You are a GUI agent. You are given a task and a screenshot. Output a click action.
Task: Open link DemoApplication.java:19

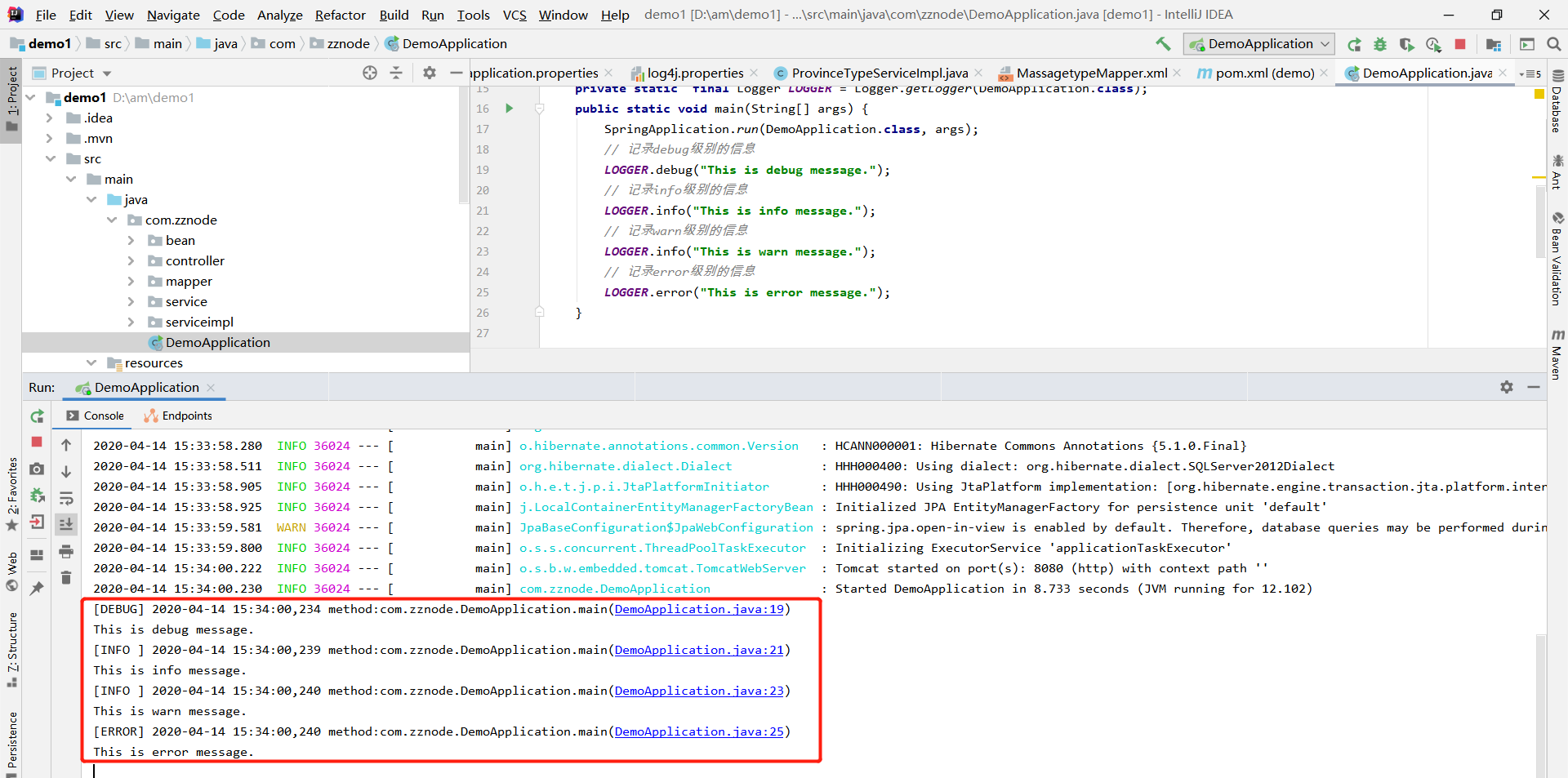pos(699,609)
